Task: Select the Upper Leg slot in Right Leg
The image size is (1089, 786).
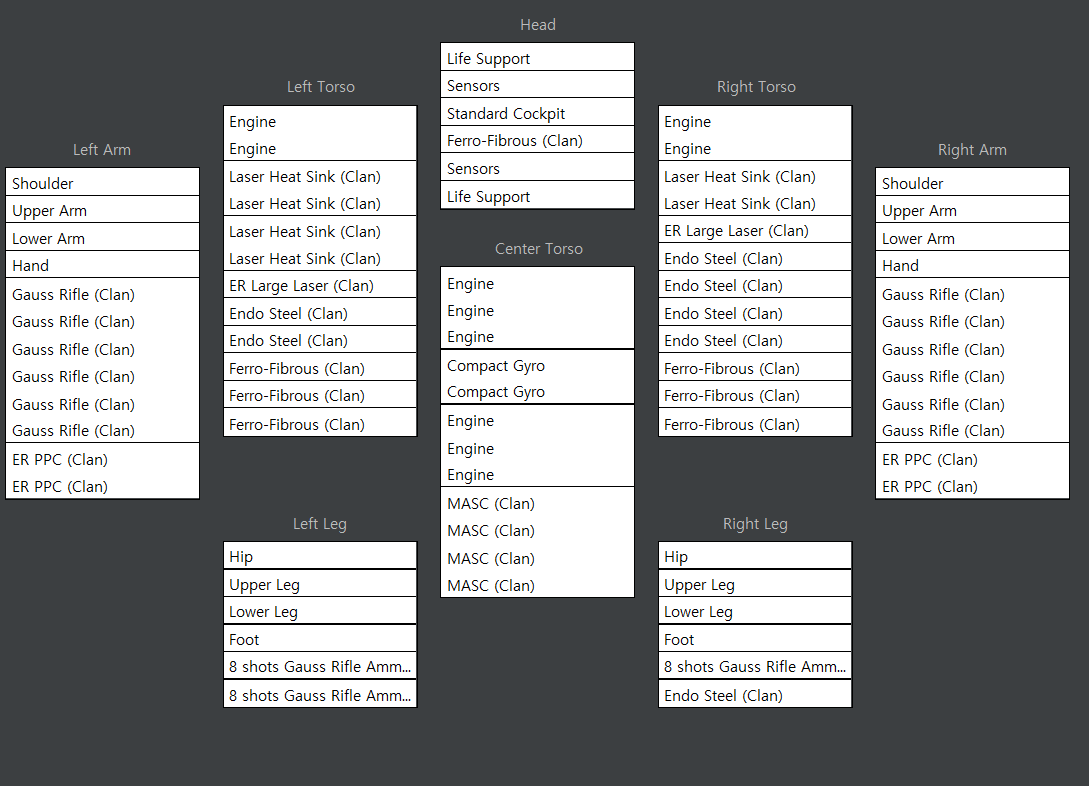Action: point(755,585)
